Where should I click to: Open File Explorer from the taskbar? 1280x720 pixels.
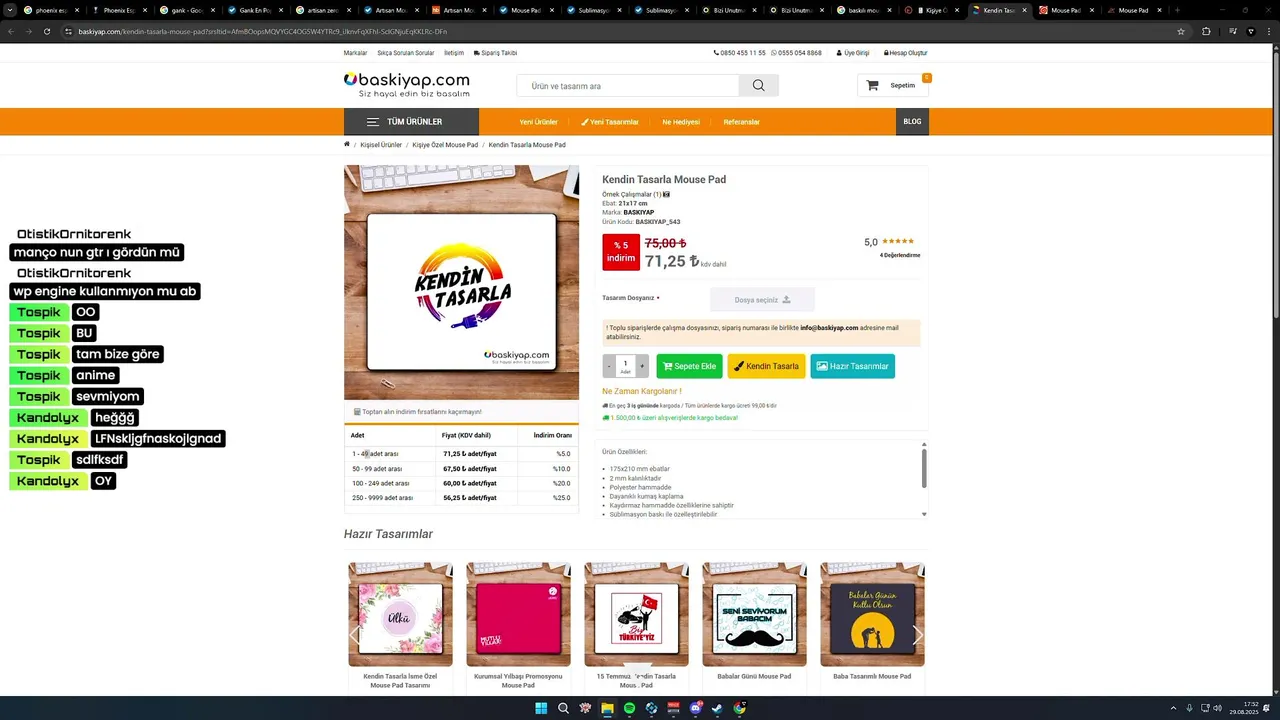tap(607, 708)
